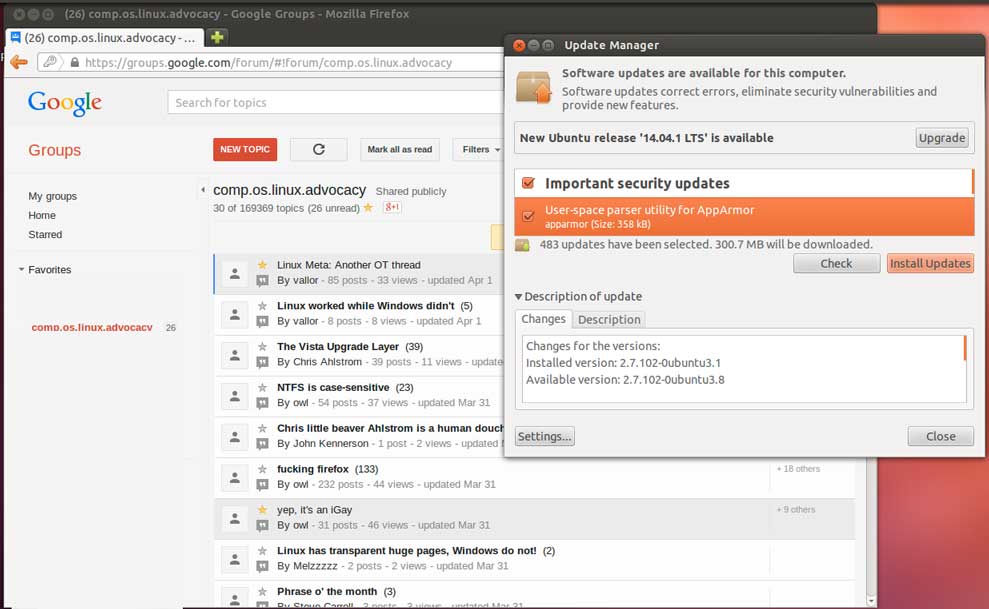This screenshot has width=989, height=609.
Task: Click the Google+ +1 badge
Action: coord(393,207)
